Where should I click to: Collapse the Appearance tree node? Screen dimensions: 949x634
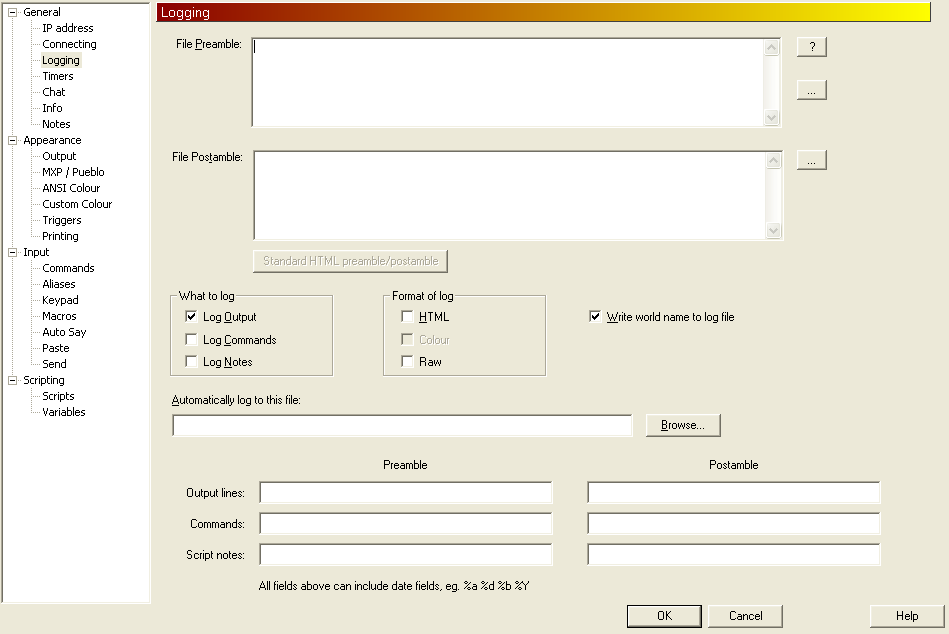[x=13, y=140]
